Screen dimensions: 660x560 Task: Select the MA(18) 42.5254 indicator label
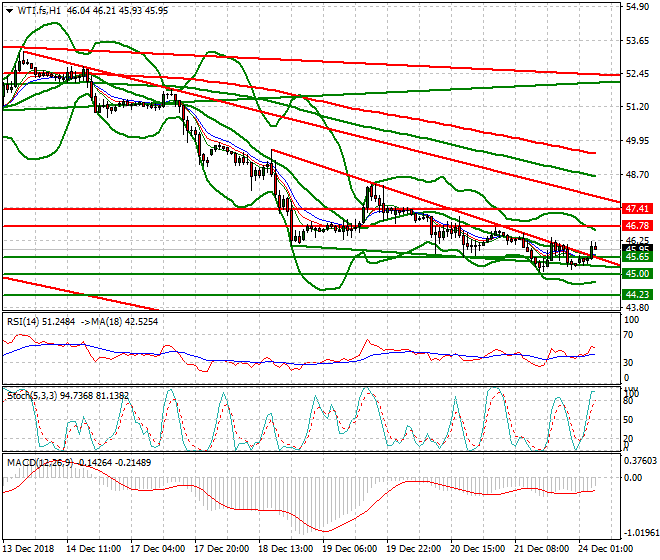coord(125,322)
